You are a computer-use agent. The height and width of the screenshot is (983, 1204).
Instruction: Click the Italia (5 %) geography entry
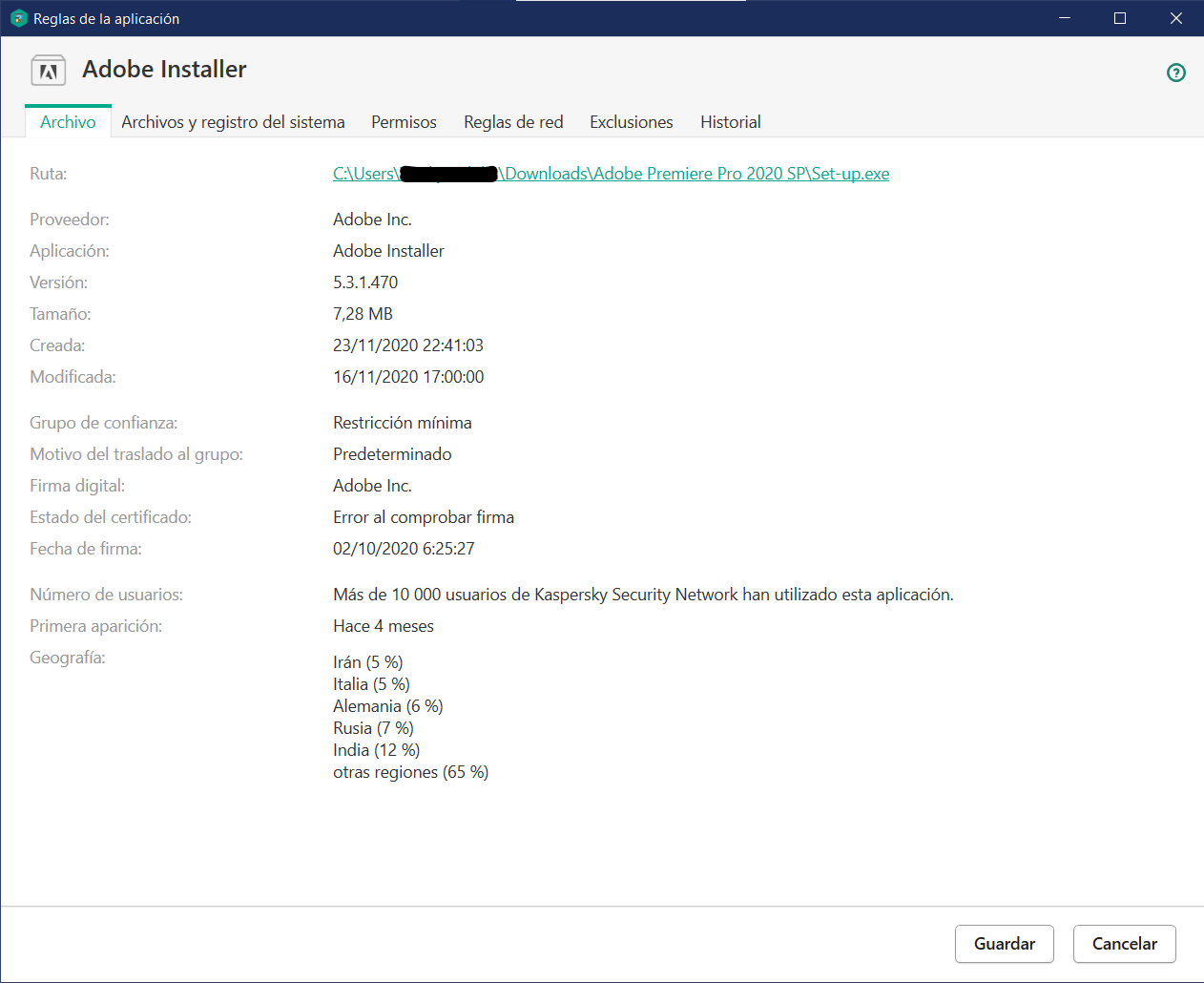coord(371,684)
